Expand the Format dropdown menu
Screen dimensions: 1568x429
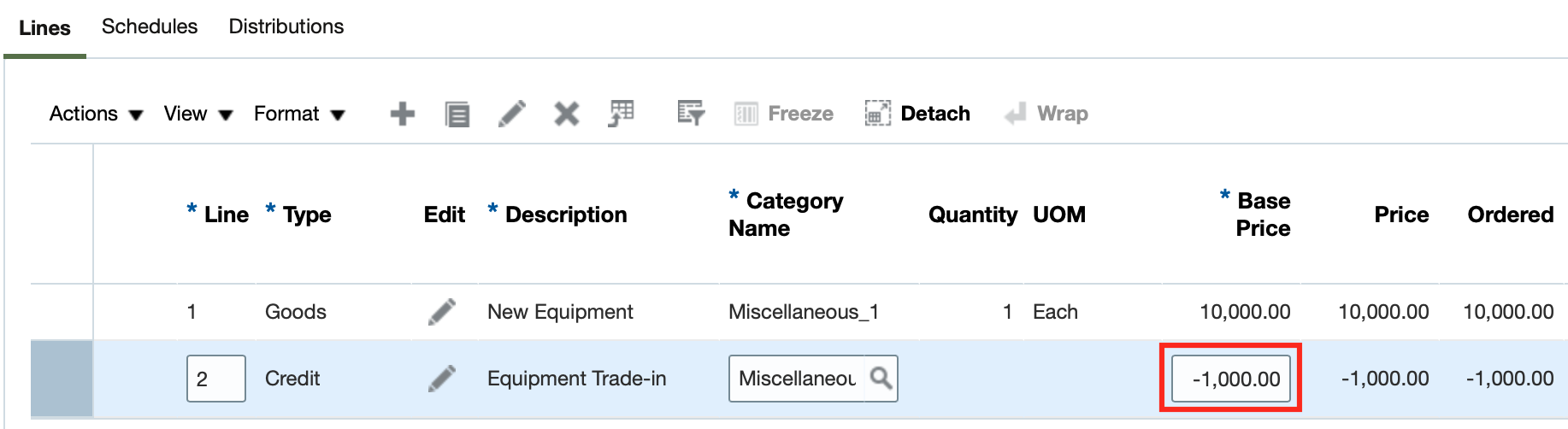tap(299, 114)
